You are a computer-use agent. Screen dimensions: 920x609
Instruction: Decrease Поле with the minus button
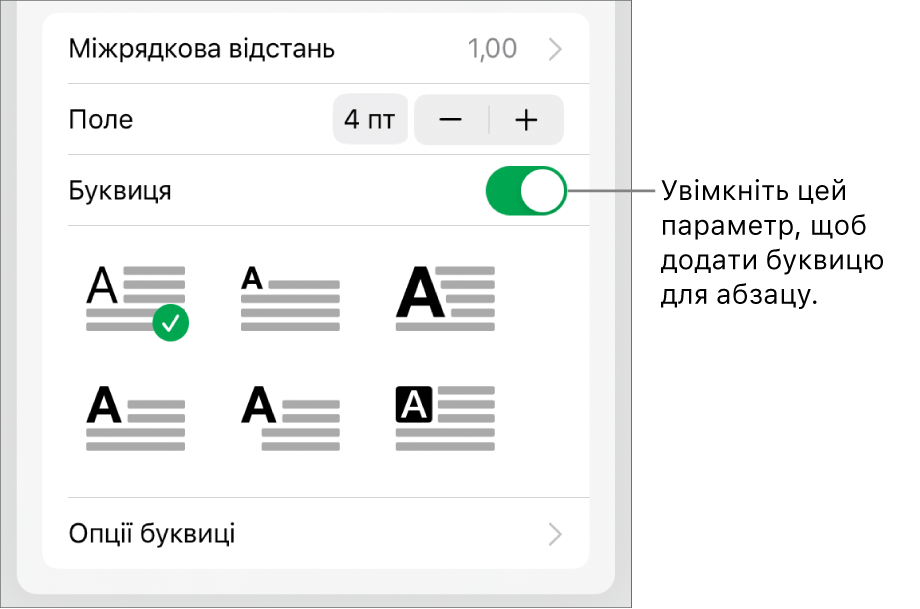pos(451,120)
